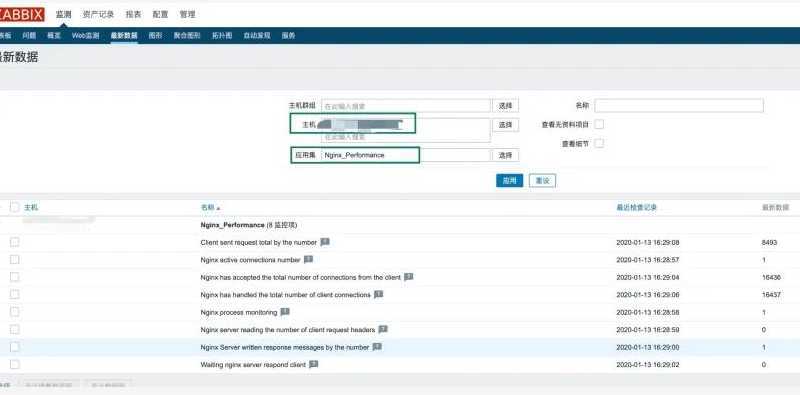Open the 资产记录 top menu
Viewport: 800px width, 395px height.
point(98,15)
